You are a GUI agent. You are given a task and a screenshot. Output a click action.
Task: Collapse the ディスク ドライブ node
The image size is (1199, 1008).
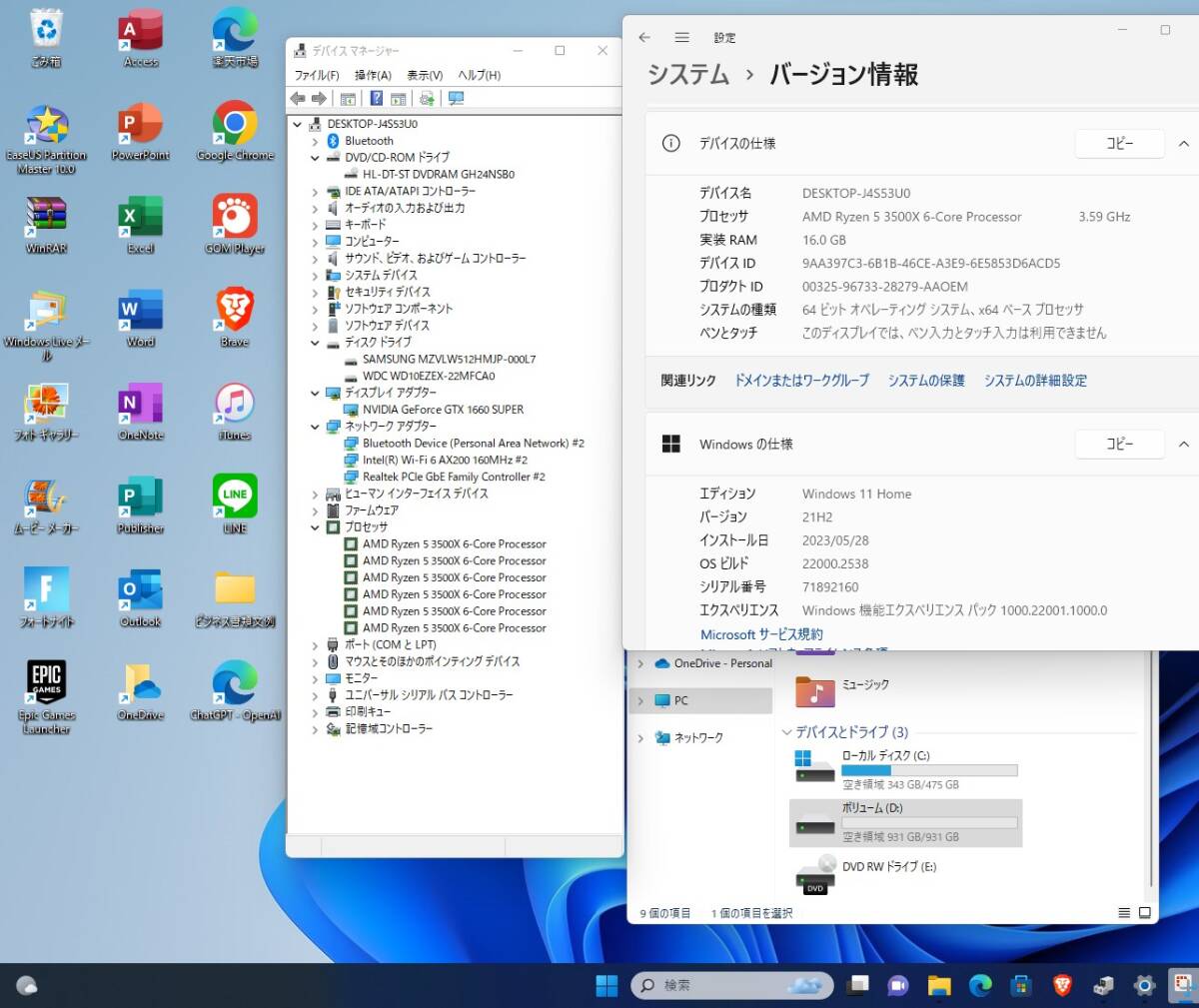pyautogui.click(x=315, y=343)
